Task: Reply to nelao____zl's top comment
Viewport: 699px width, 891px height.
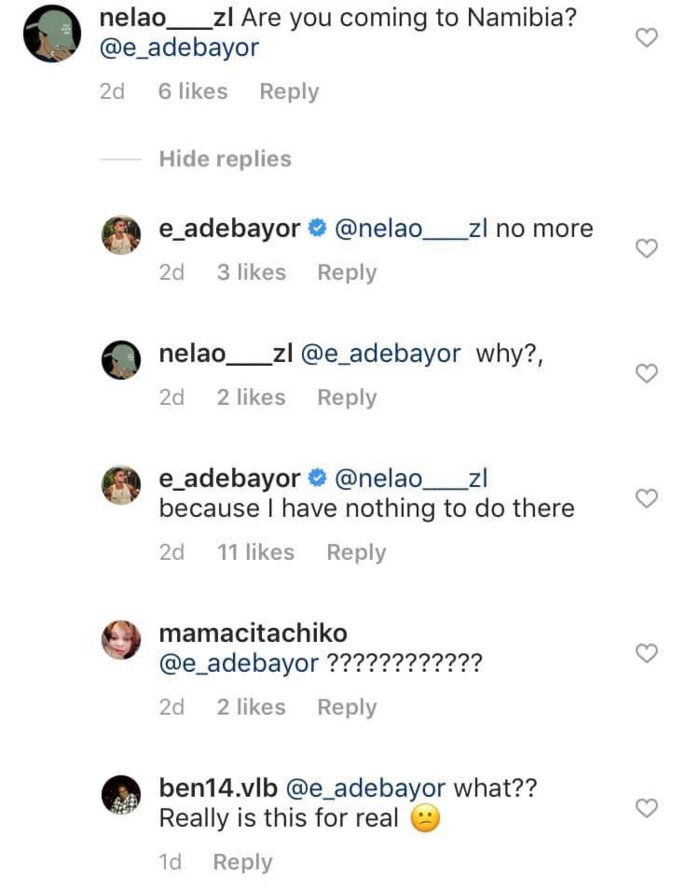Action: tap(289, 91)
